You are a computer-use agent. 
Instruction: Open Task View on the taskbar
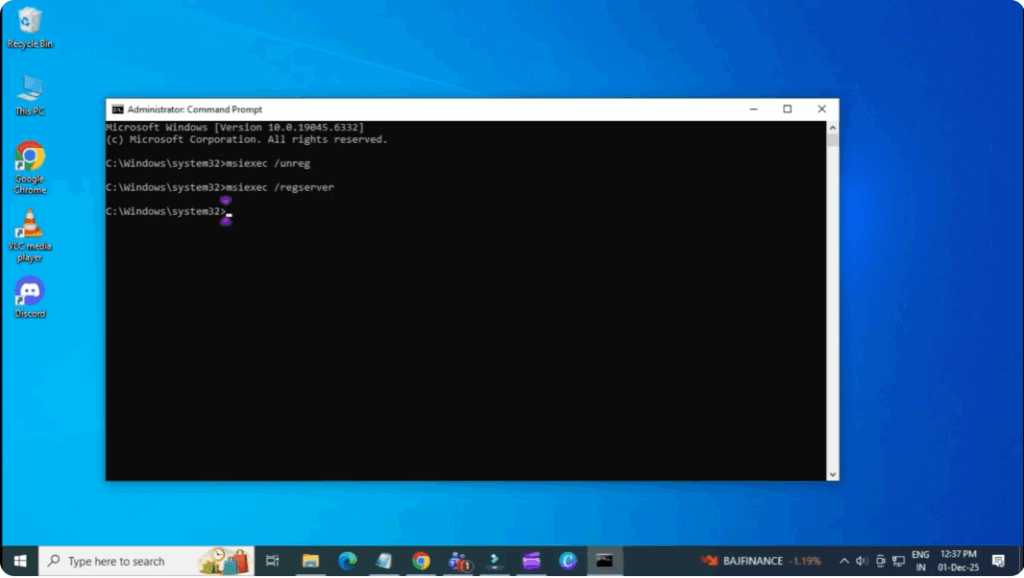(x=274, y=561)
